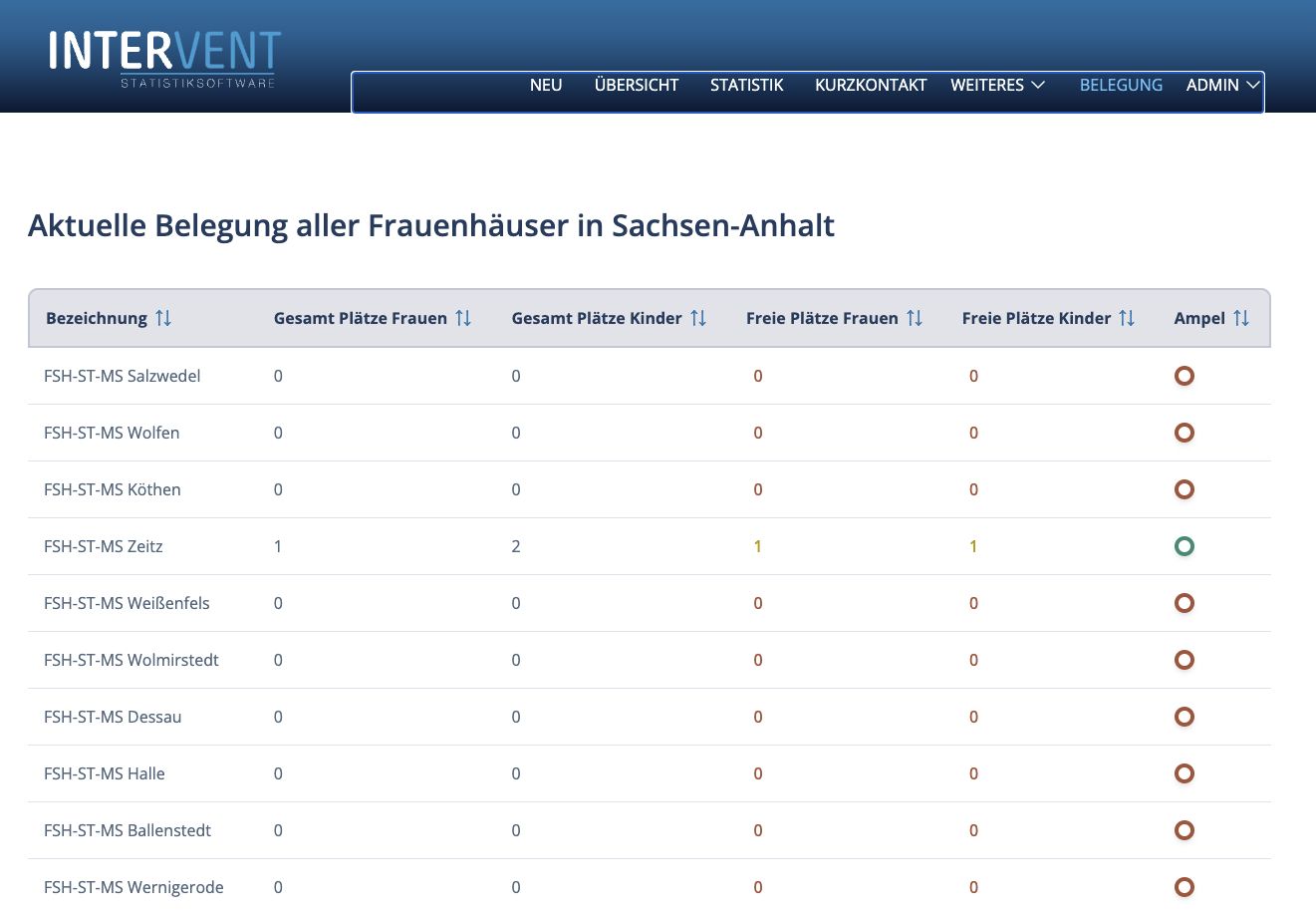Sort by Gesamt Plätze Frauen arrows

[x=463, y=318]
